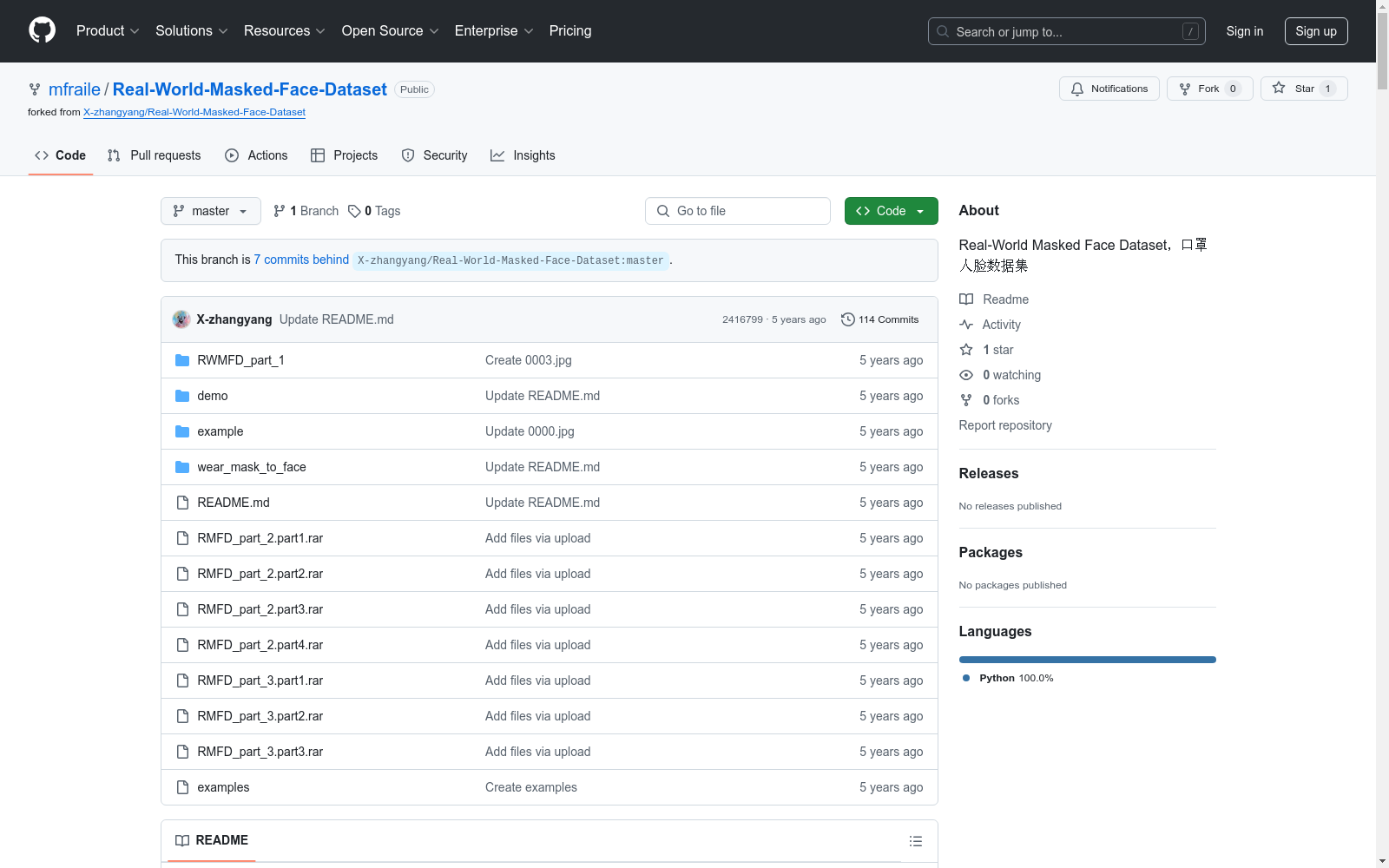Click the Report repository link
The width and height of the screenshot is (1389, 868).
tap(1005, 425)
